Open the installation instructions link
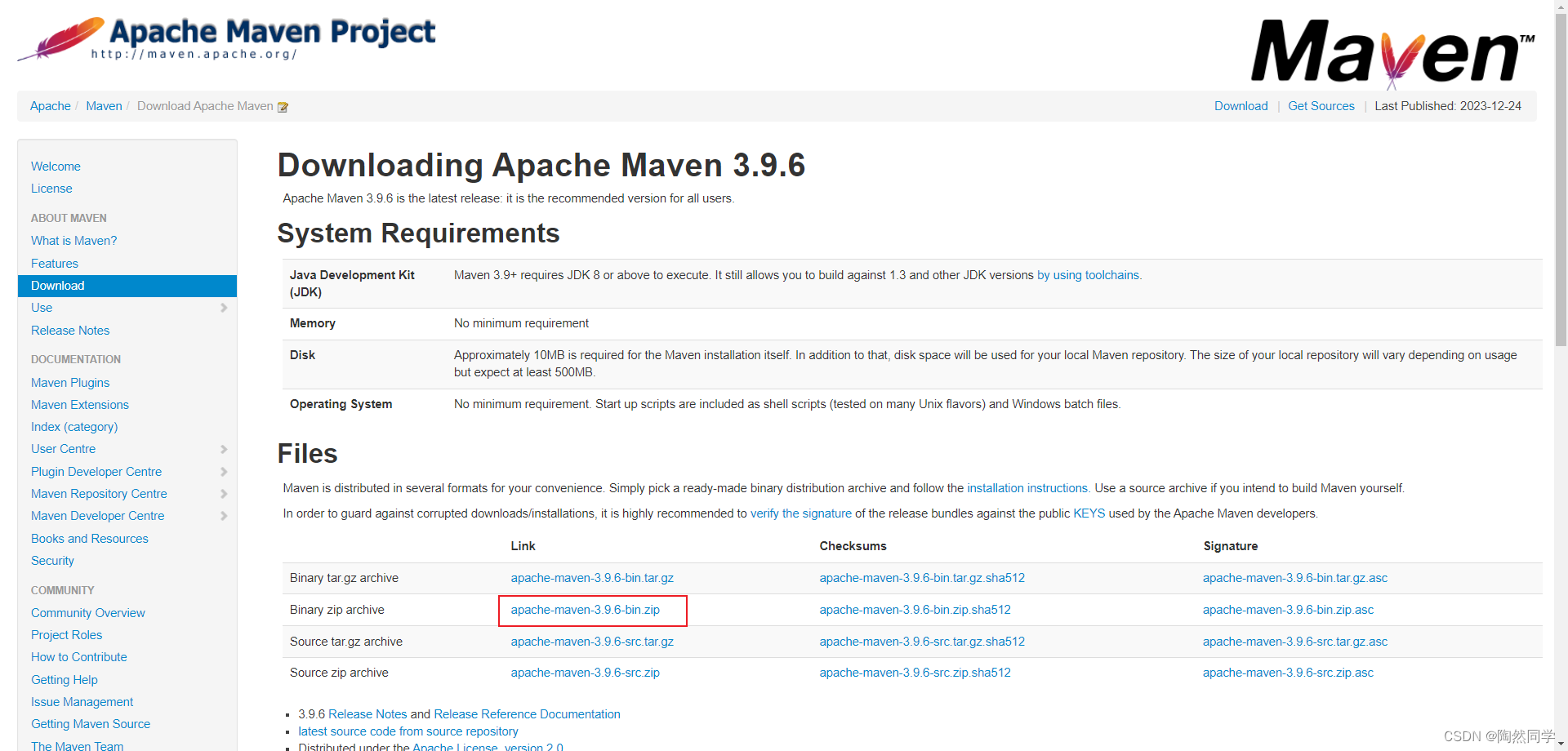The image size is (1568, 751). [1027, 488]
